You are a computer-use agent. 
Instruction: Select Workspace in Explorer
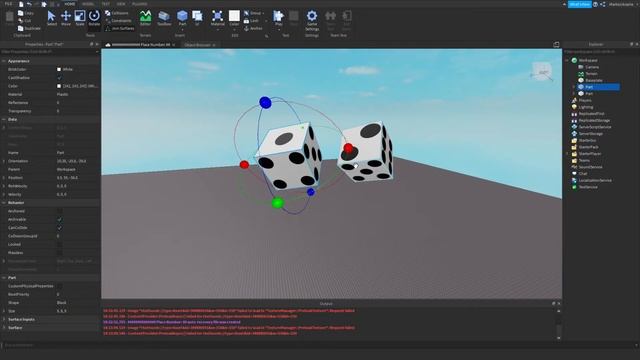(x=588, y=60)
